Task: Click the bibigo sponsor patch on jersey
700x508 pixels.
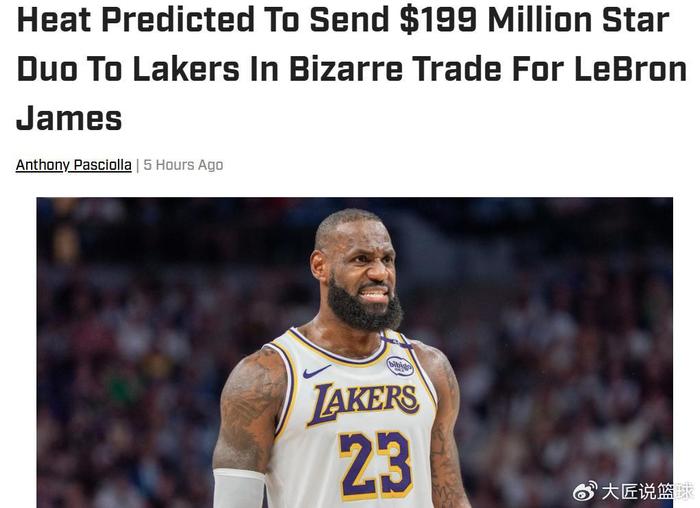Action: [x=400, y=366]
